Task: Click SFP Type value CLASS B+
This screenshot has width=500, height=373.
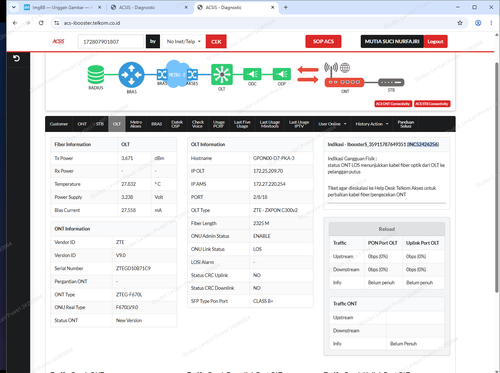Action: (x=263, y=301)
